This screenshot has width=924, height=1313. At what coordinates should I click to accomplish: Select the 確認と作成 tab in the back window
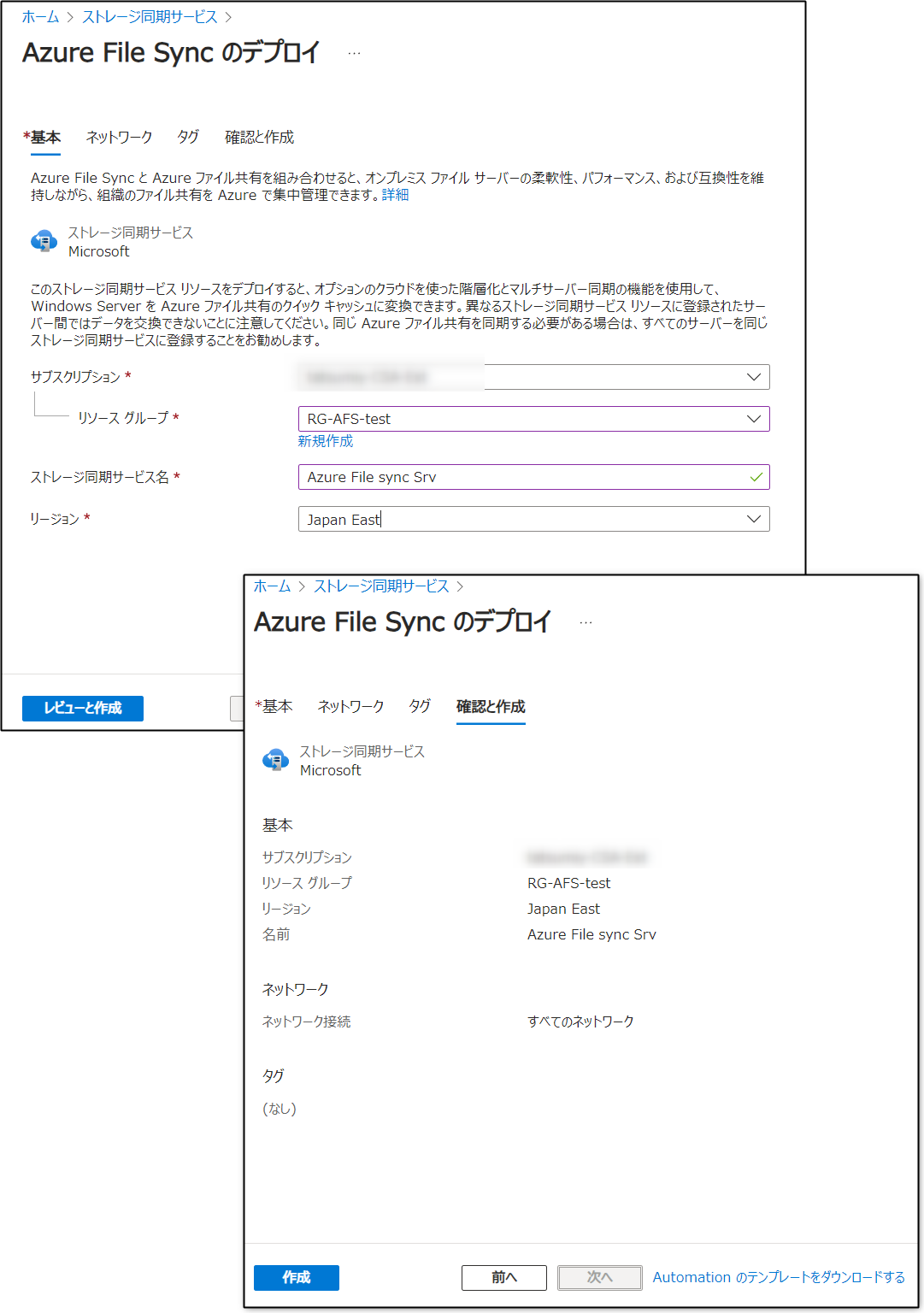click(x=259, y=138)
